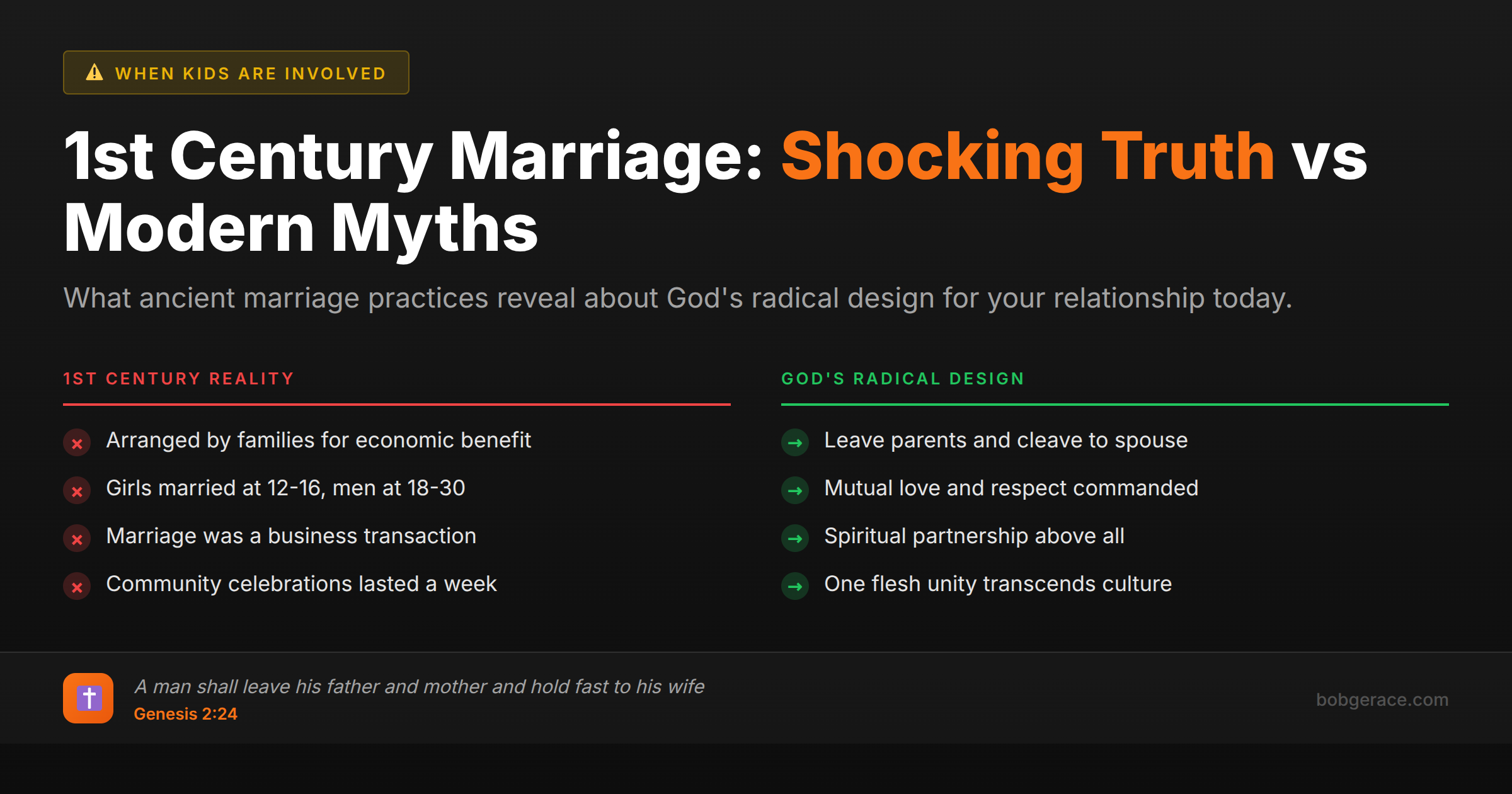Toggle the 'WHEN KIDS ARE INVOLVED' warning badge
Viewport: 1512px width, 794px height.
(236, 72)
